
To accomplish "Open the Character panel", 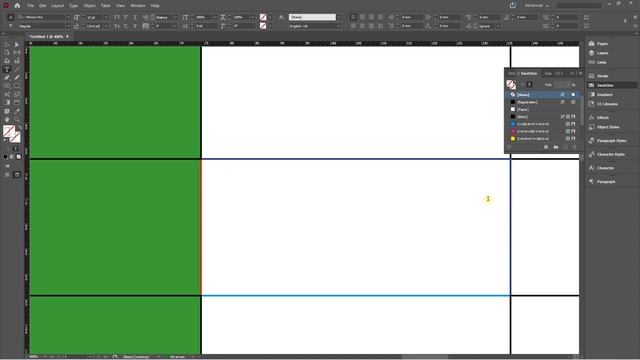I will 605,168.
